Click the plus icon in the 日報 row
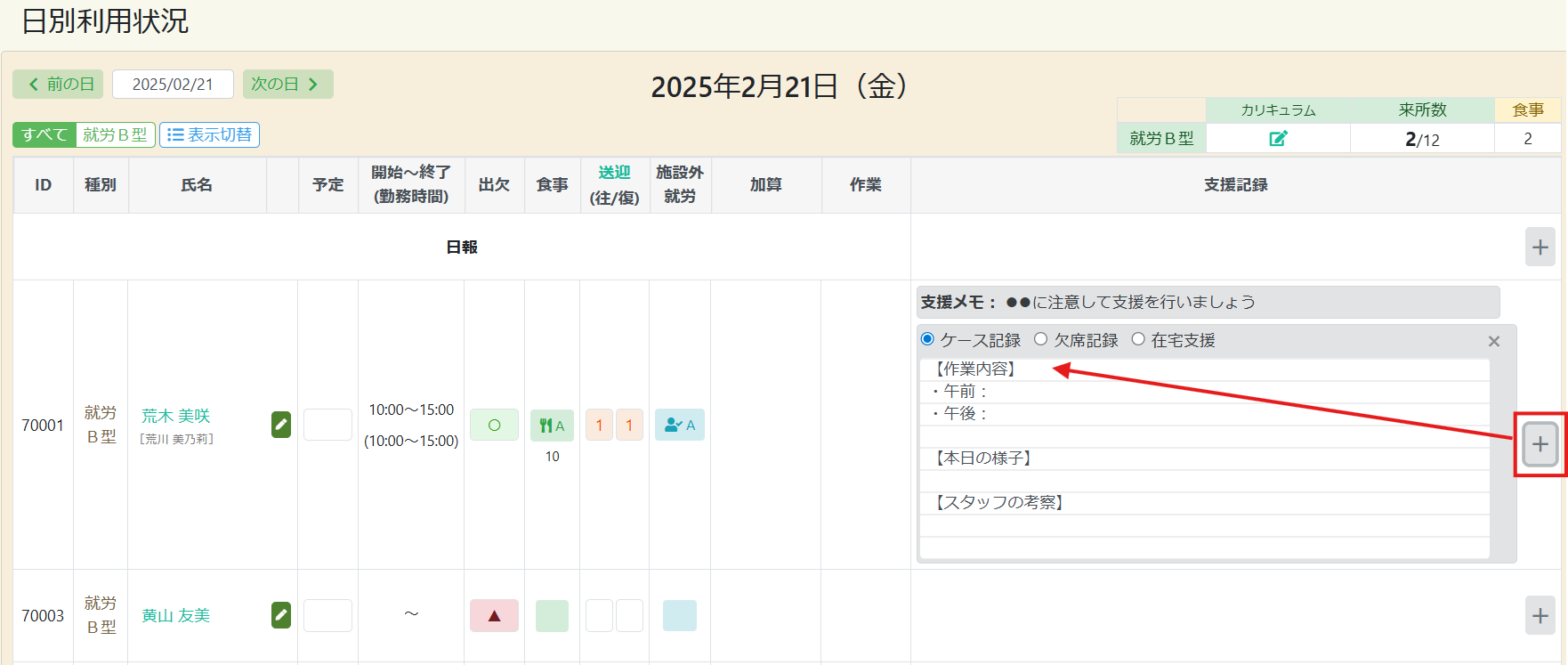This screenshot has width=1568, height=665. [x=1540, y=247]
